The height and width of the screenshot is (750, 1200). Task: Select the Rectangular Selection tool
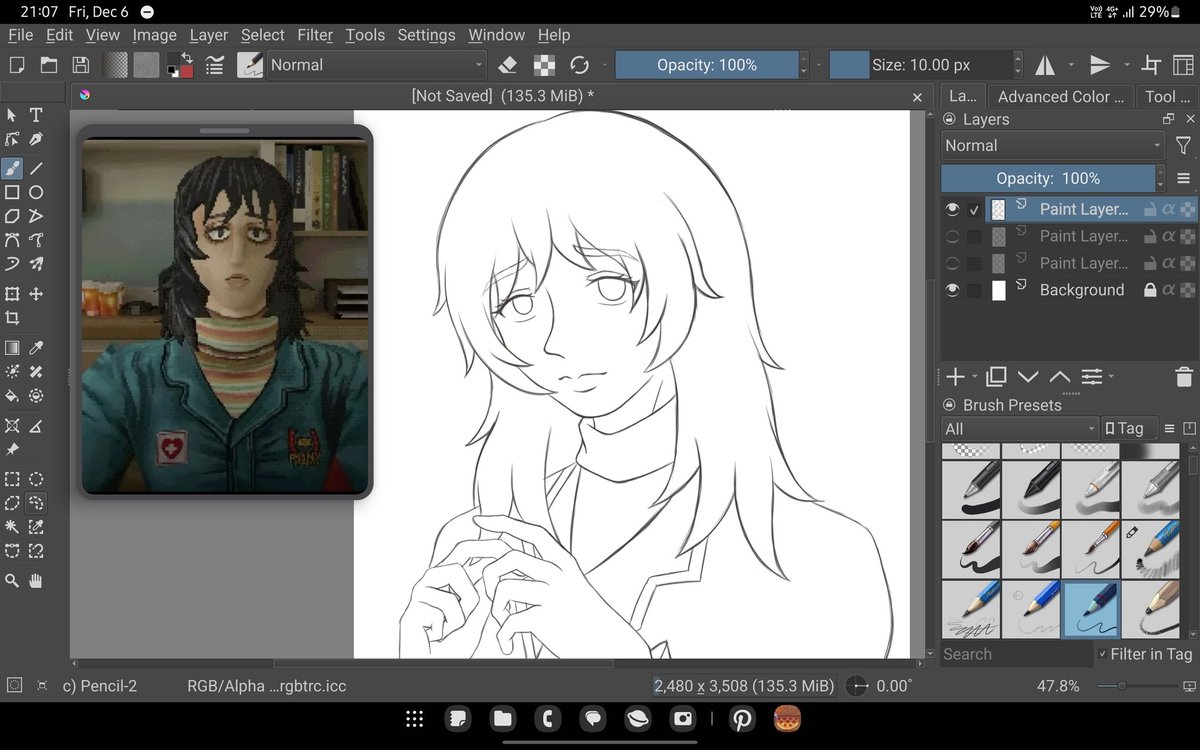12,479
